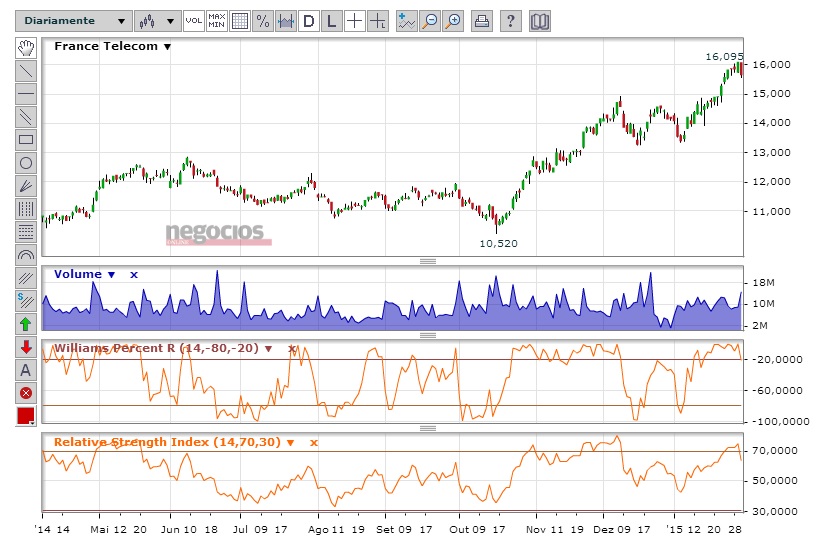Toggle the D scale button
The image size is (822, 542).
coord(309,21)
